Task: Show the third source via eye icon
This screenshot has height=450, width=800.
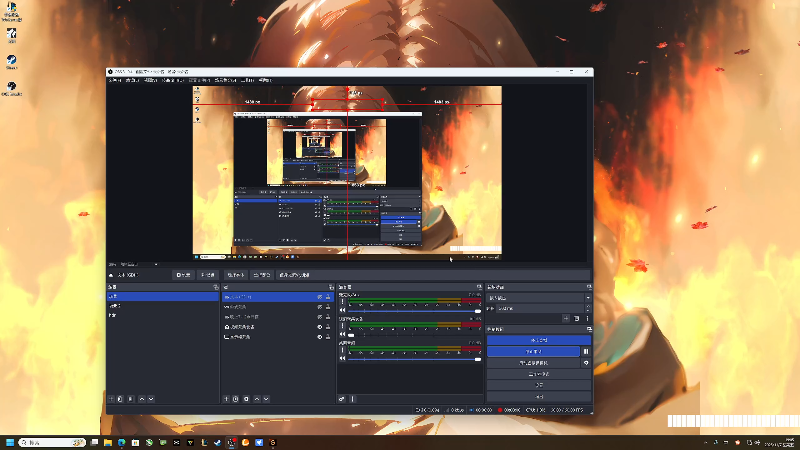Action: click(320, 317)
